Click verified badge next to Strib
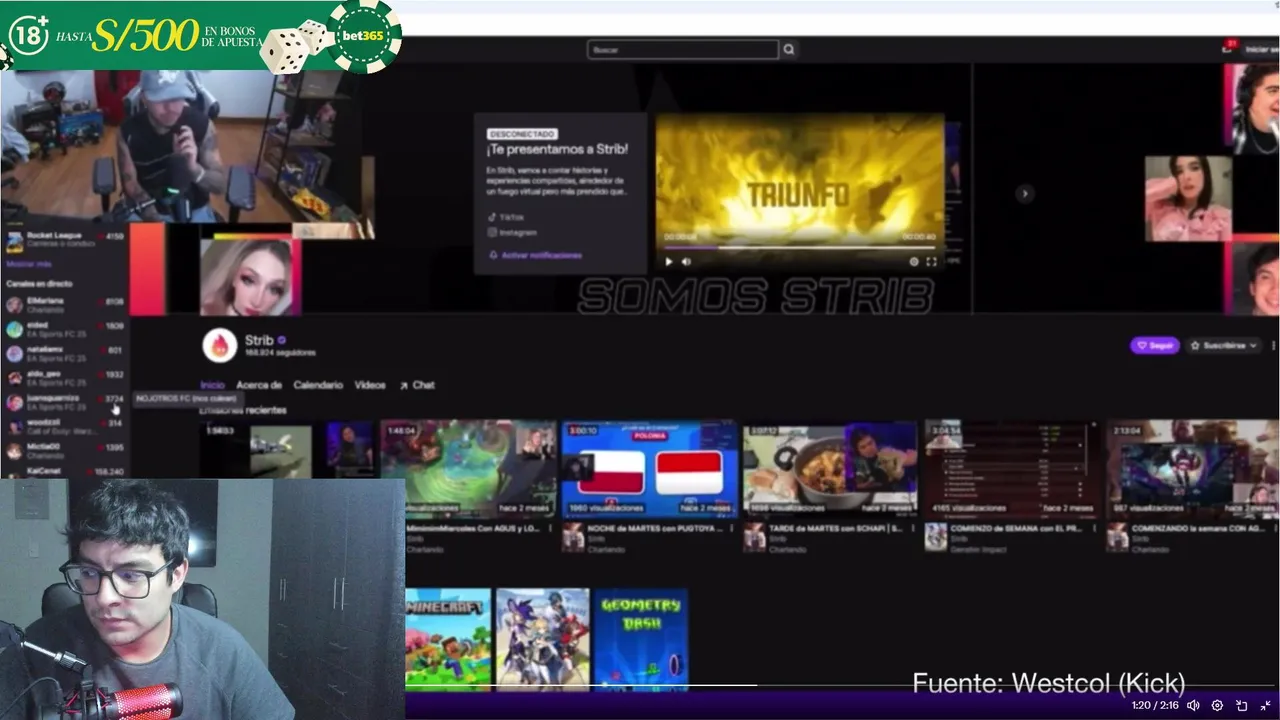Viewport: 1280px width, 720px height. [281, 340]
